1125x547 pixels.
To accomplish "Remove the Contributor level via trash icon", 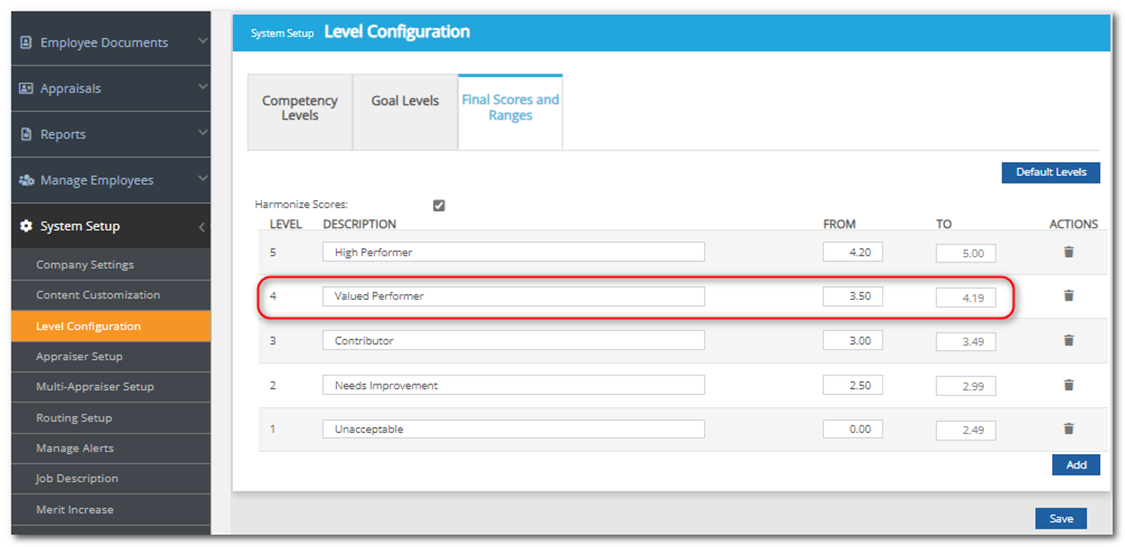I will 1068,340.
